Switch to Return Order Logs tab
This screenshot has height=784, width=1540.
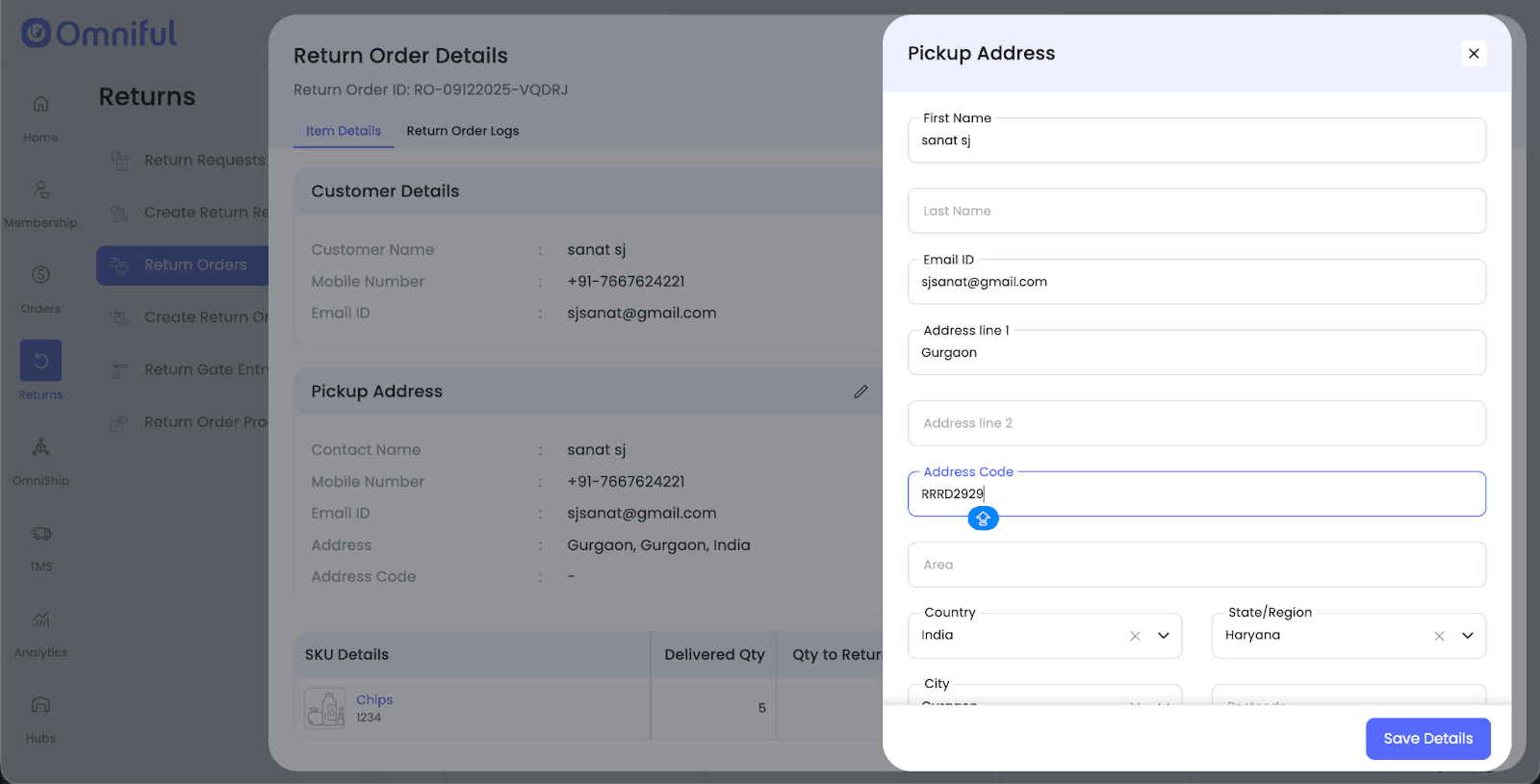[462, 131]
